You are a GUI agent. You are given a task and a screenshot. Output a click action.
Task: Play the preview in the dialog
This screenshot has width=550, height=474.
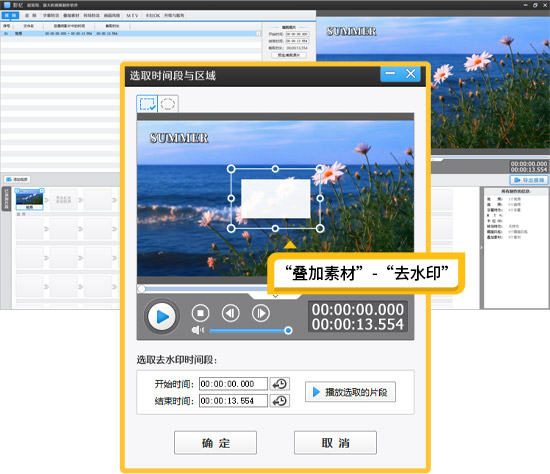pyautogui.click(x=162, y=316)
